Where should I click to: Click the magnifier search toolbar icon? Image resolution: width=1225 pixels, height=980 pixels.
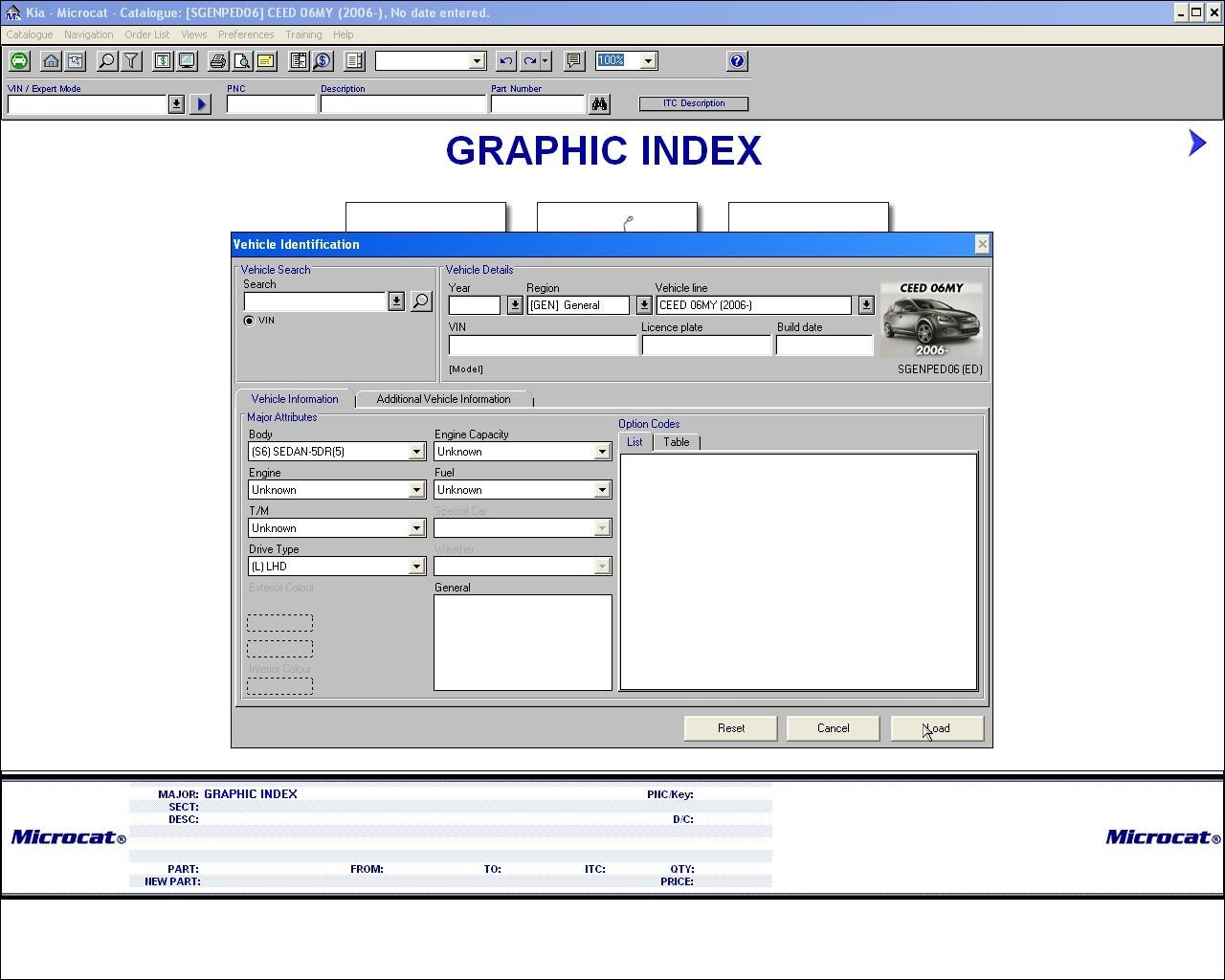(107, 61)
